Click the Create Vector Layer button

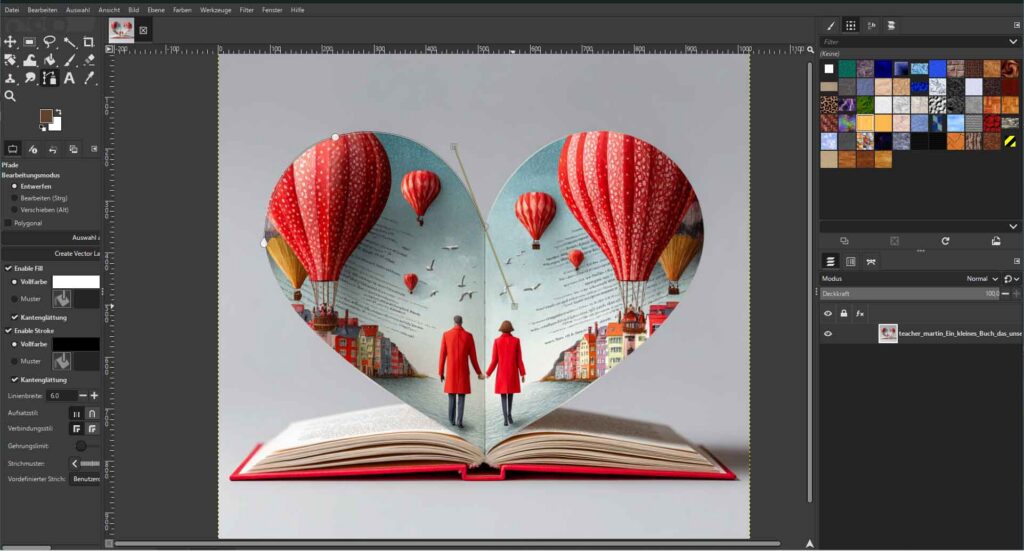point(51,253)
